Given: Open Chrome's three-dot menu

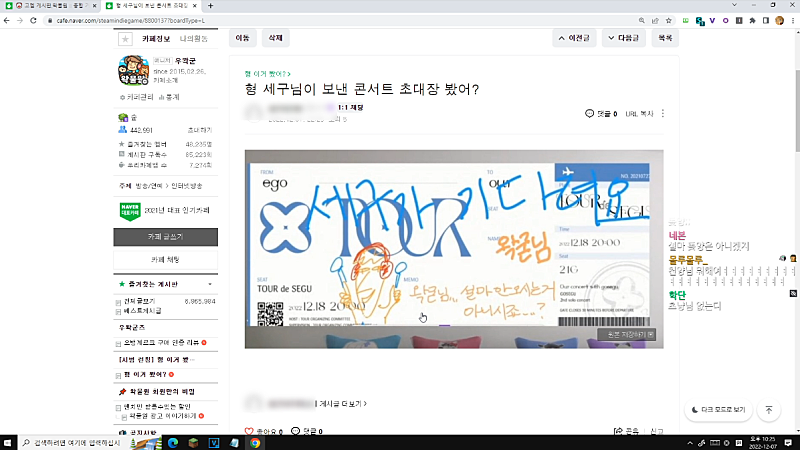Looking at the screenshot, I should tap(792, 20).
